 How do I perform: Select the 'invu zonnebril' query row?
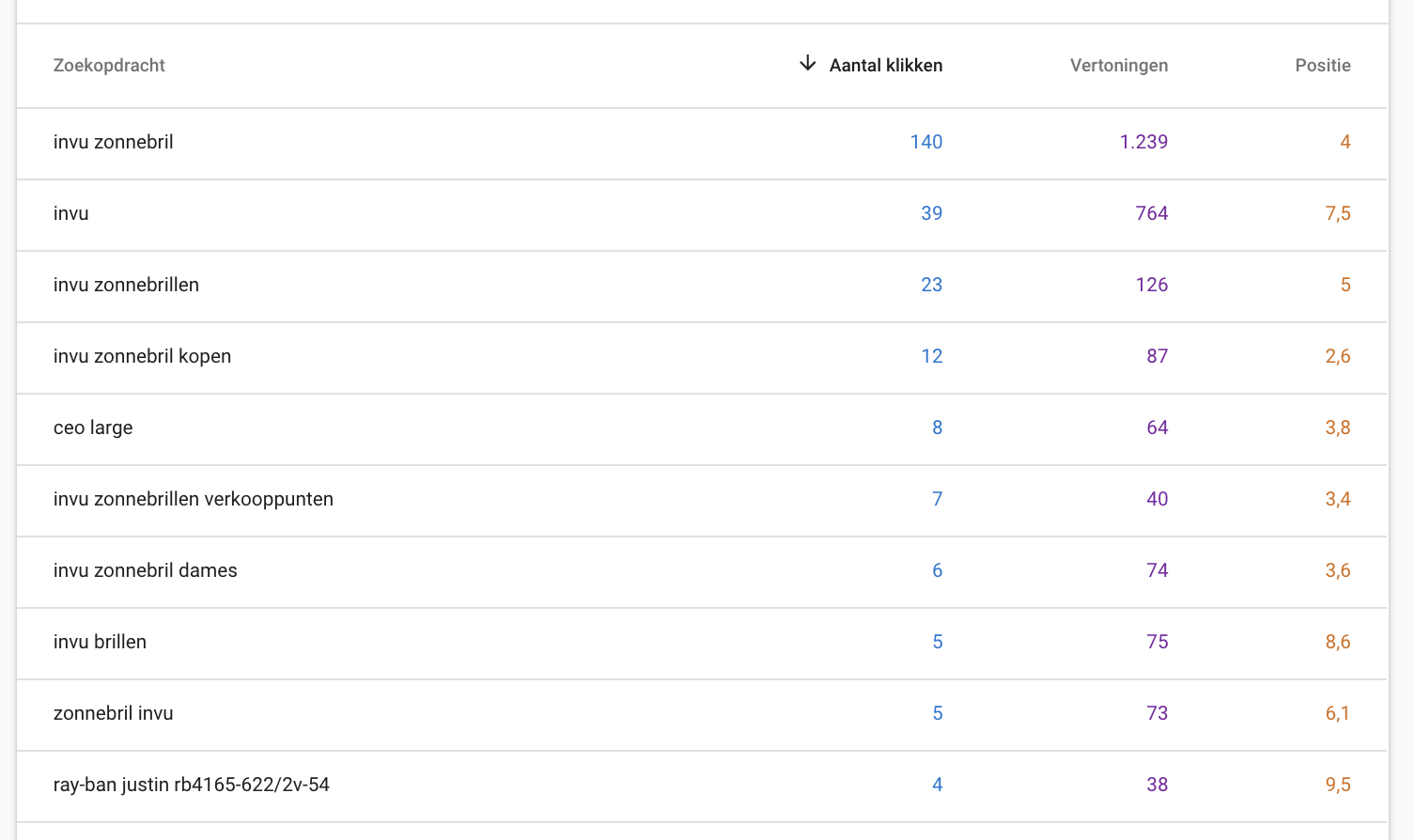click(702, 143)
